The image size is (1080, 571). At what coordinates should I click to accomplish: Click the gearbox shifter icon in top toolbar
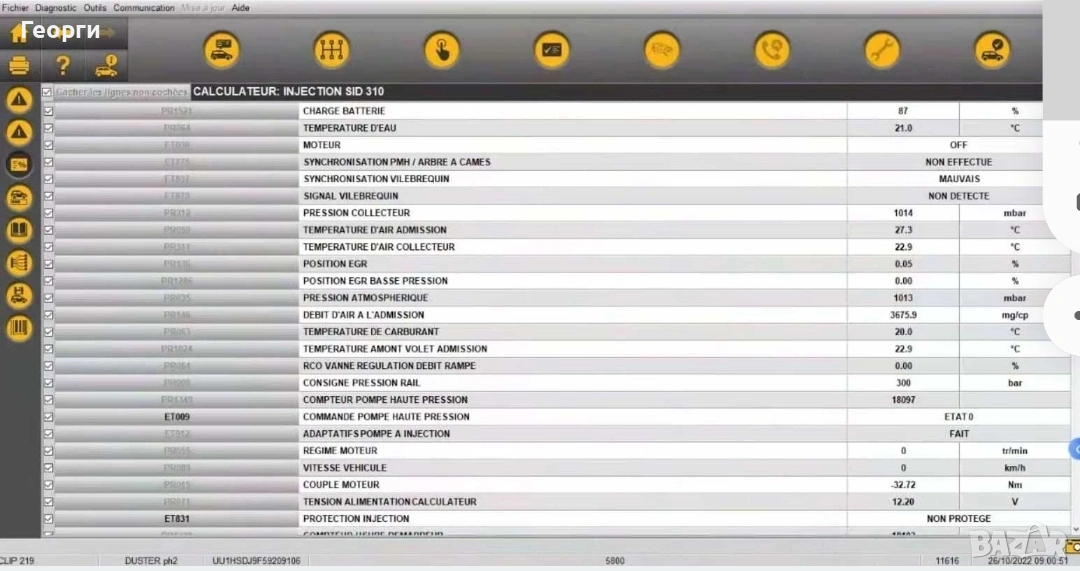332,50
